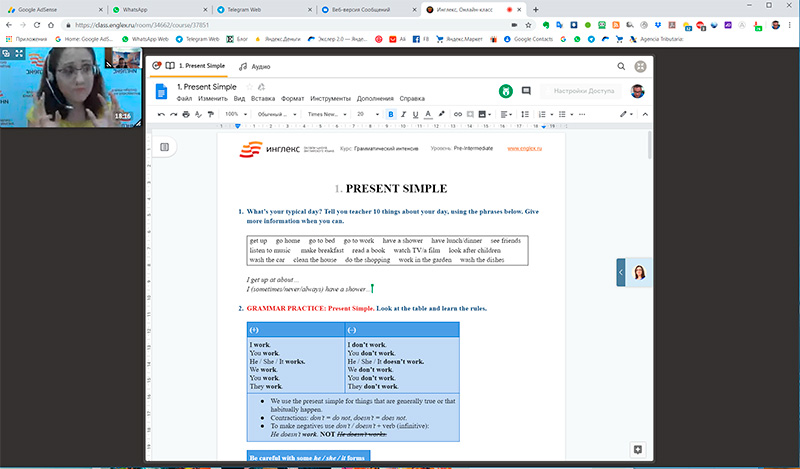800x469 pixels.
Task: Star the 1. Present Simple document
Action: point(247,87)
